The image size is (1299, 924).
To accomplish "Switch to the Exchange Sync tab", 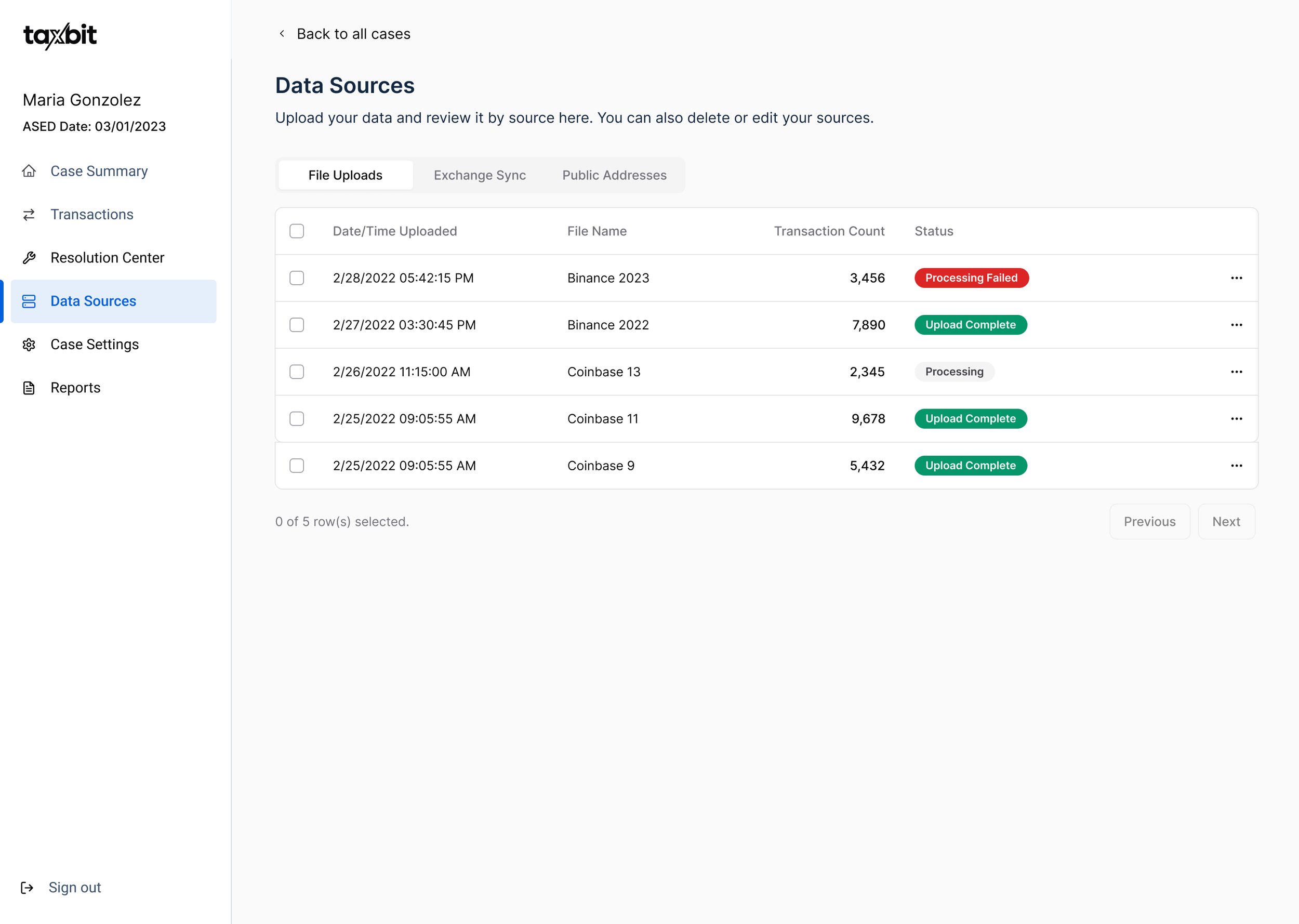I will pyautogui.click(x=480, y=175).
